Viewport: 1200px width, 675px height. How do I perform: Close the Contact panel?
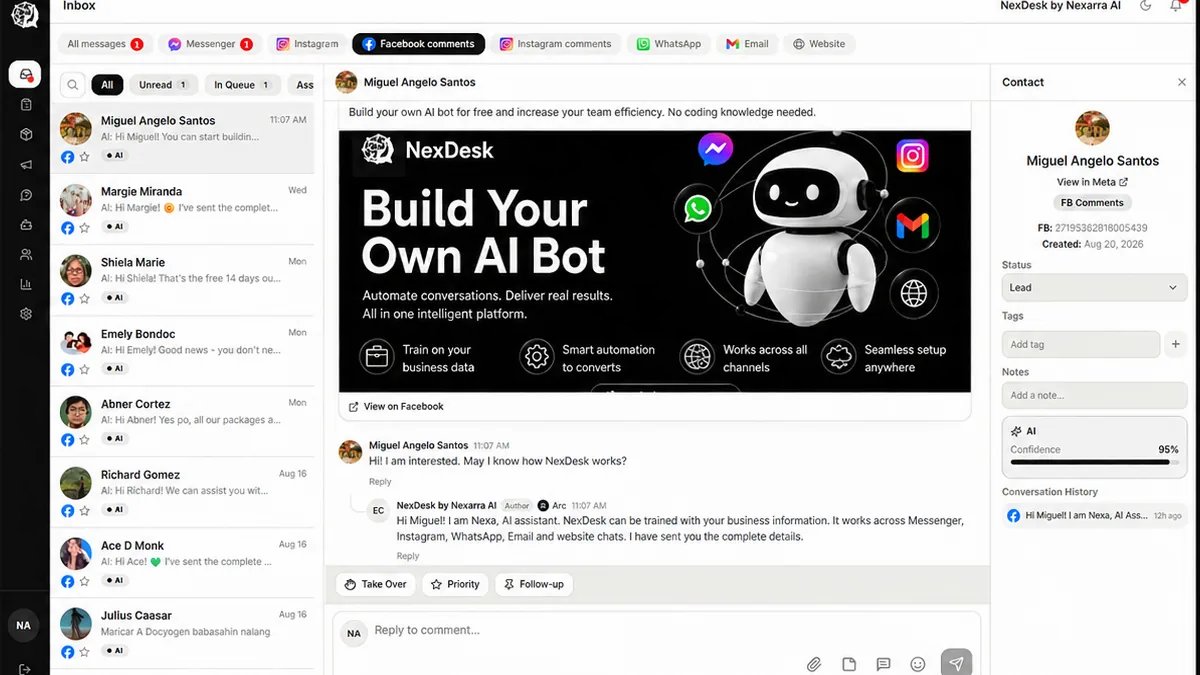click(x=1182, y=82)
